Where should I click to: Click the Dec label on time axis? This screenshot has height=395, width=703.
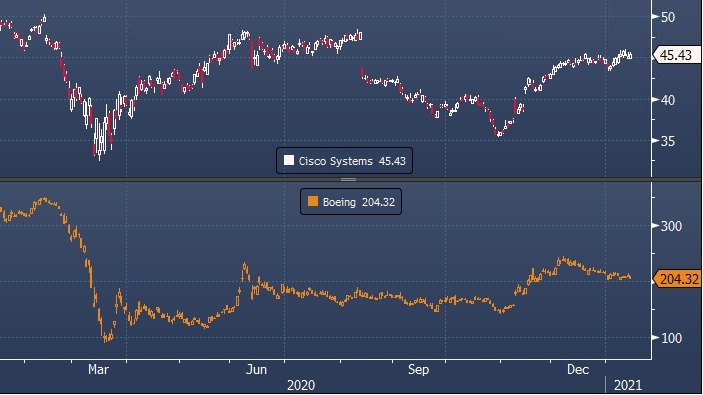(x=577, y=369)
